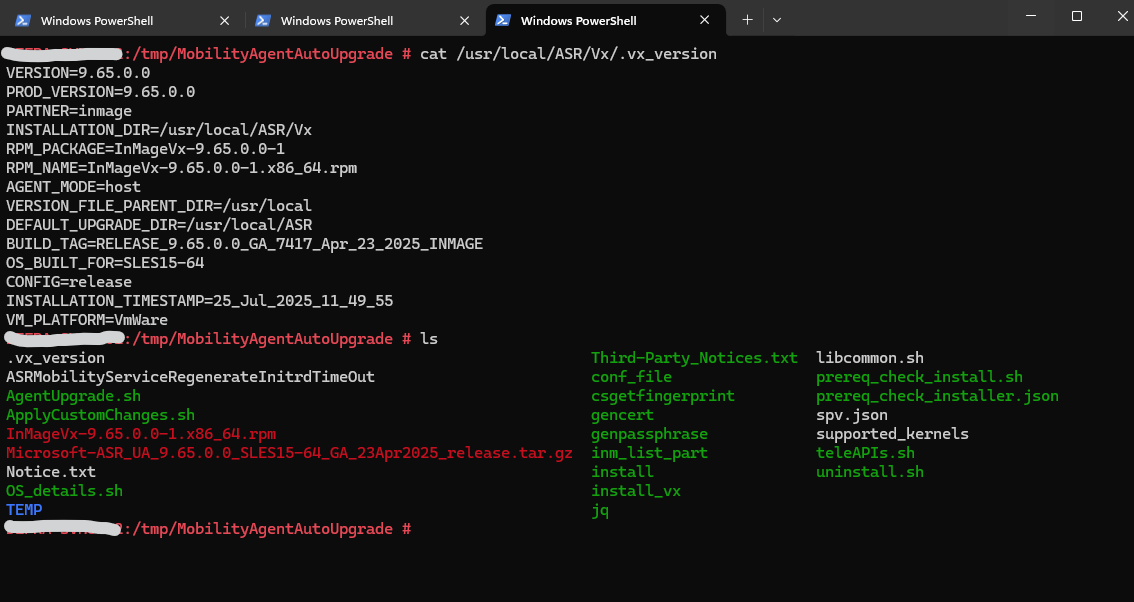Open the new tab profile dropdown

point(777,20)
